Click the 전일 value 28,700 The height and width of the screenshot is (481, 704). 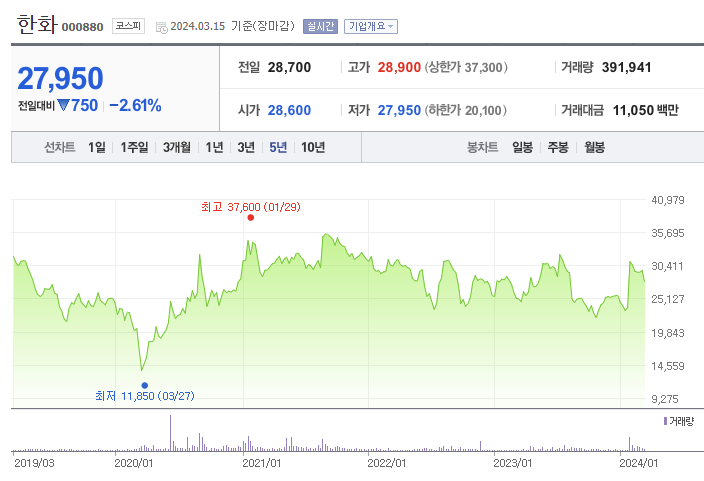point(289,67)
